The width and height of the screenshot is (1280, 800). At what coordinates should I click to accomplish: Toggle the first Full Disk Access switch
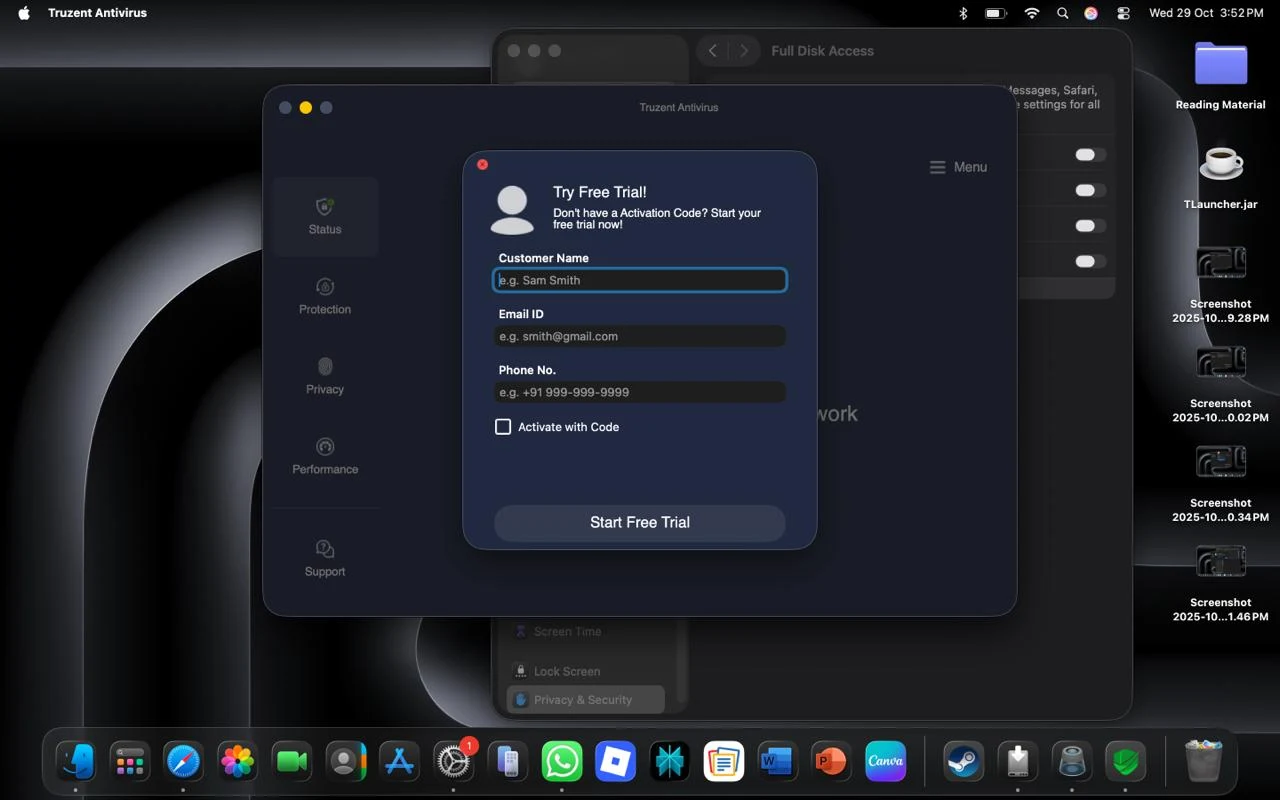pos(1089,155)
